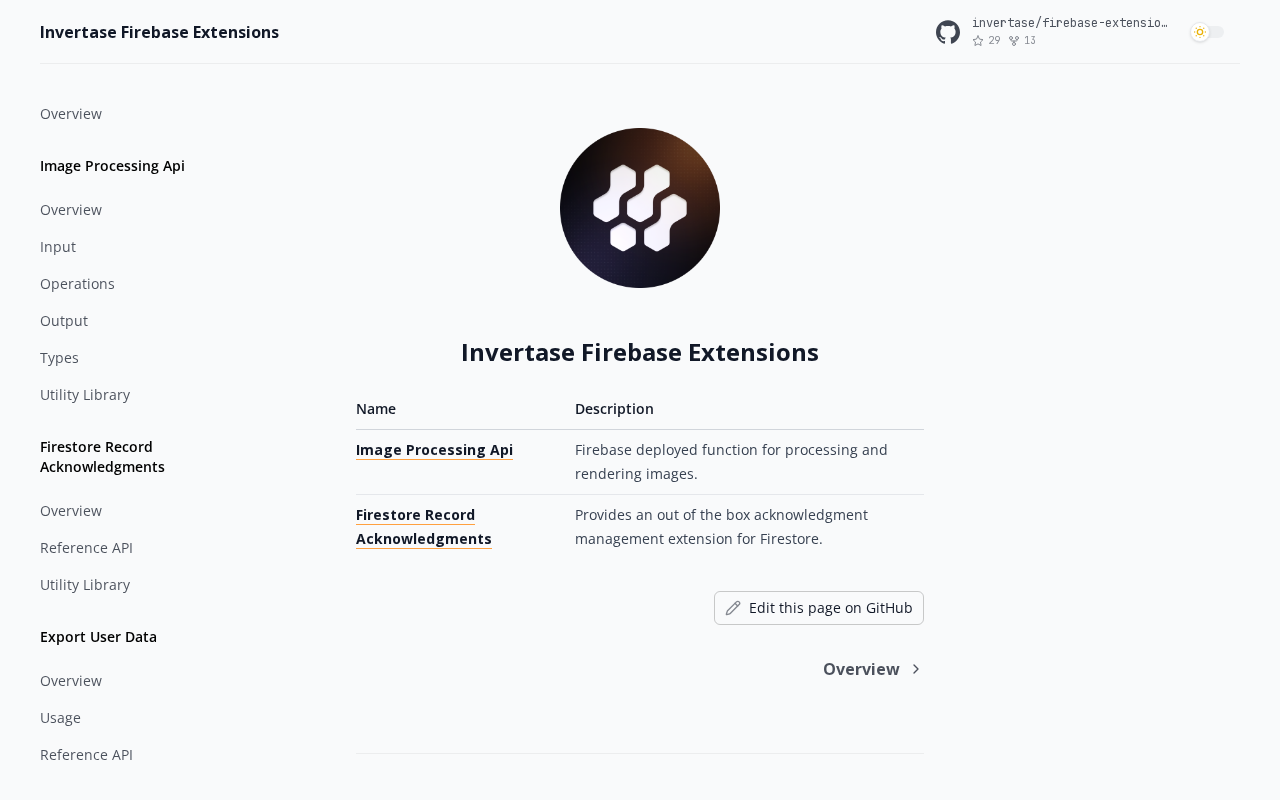Click the fork count icon
Screen dimensions: 1280x800
click(x=1014, y=41)
